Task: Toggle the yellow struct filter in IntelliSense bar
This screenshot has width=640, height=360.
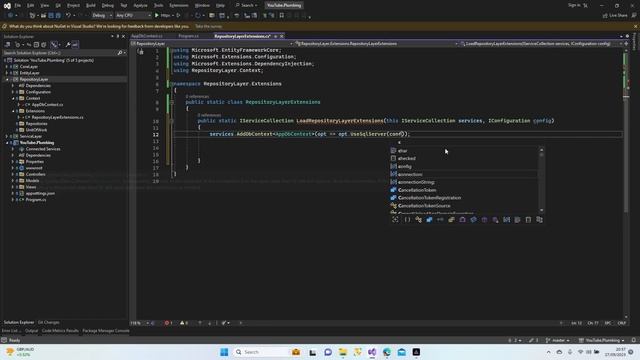Action: click(x=451, y=220)
